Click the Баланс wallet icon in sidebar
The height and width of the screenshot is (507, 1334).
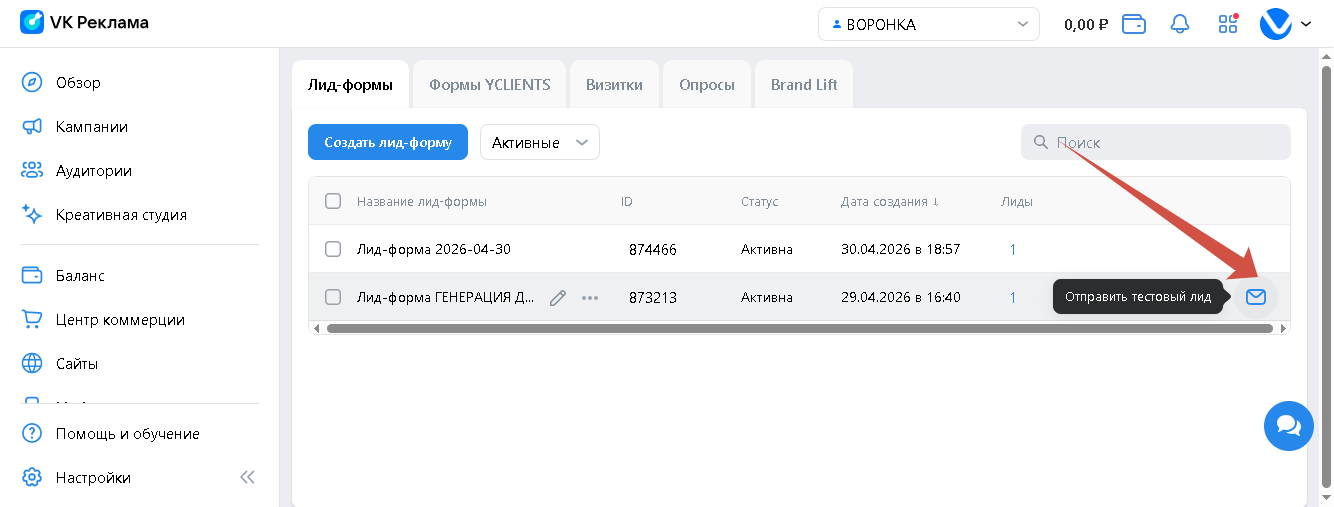pyautogui.click(x=32, y=276)
